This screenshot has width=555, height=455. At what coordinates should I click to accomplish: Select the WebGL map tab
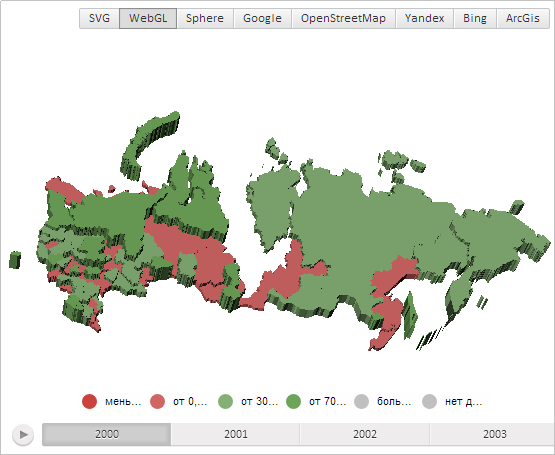(148, 18)
